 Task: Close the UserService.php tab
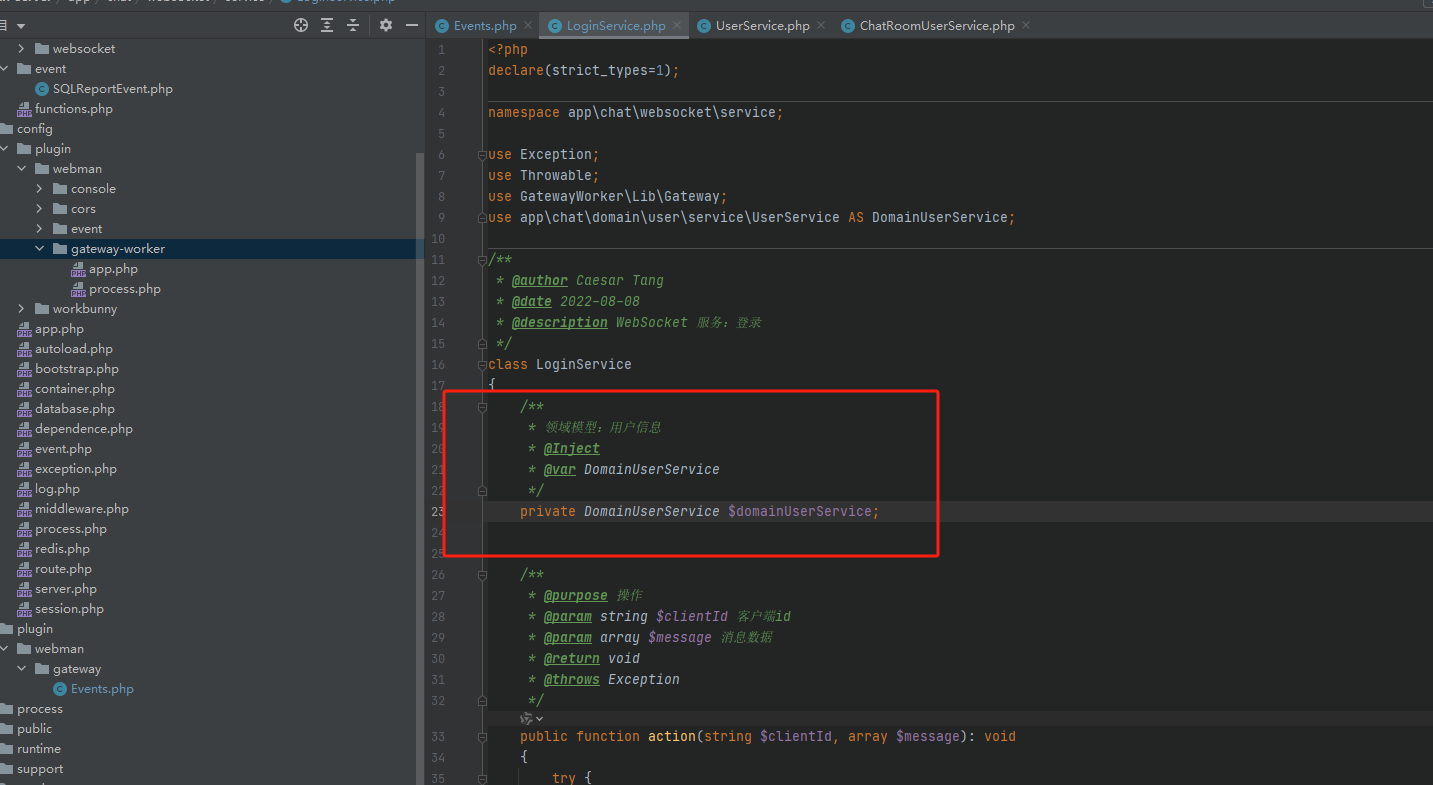[821, 26]
